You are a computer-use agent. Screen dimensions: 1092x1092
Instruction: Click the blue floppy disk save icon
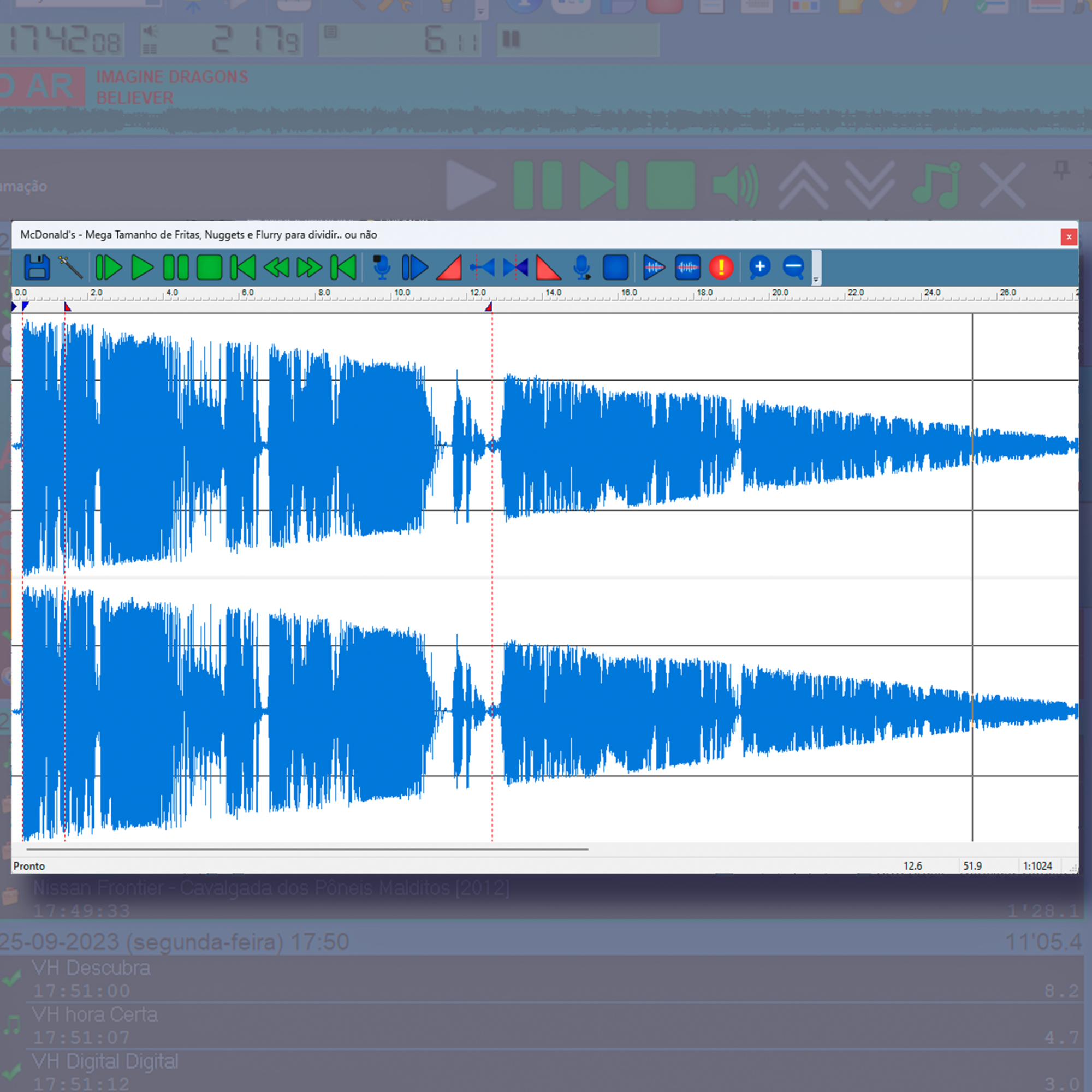click(x=37, y=268)
